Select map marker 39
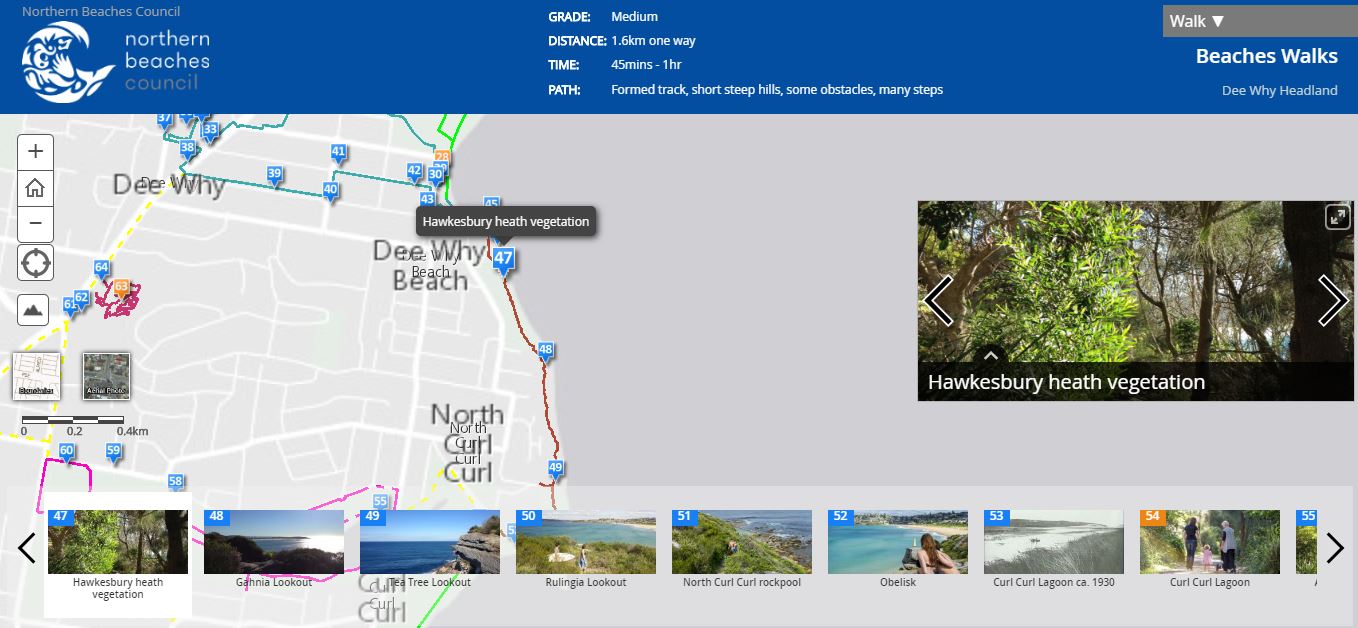Screen dimensions: 1358x628 (x=274, y=175)
